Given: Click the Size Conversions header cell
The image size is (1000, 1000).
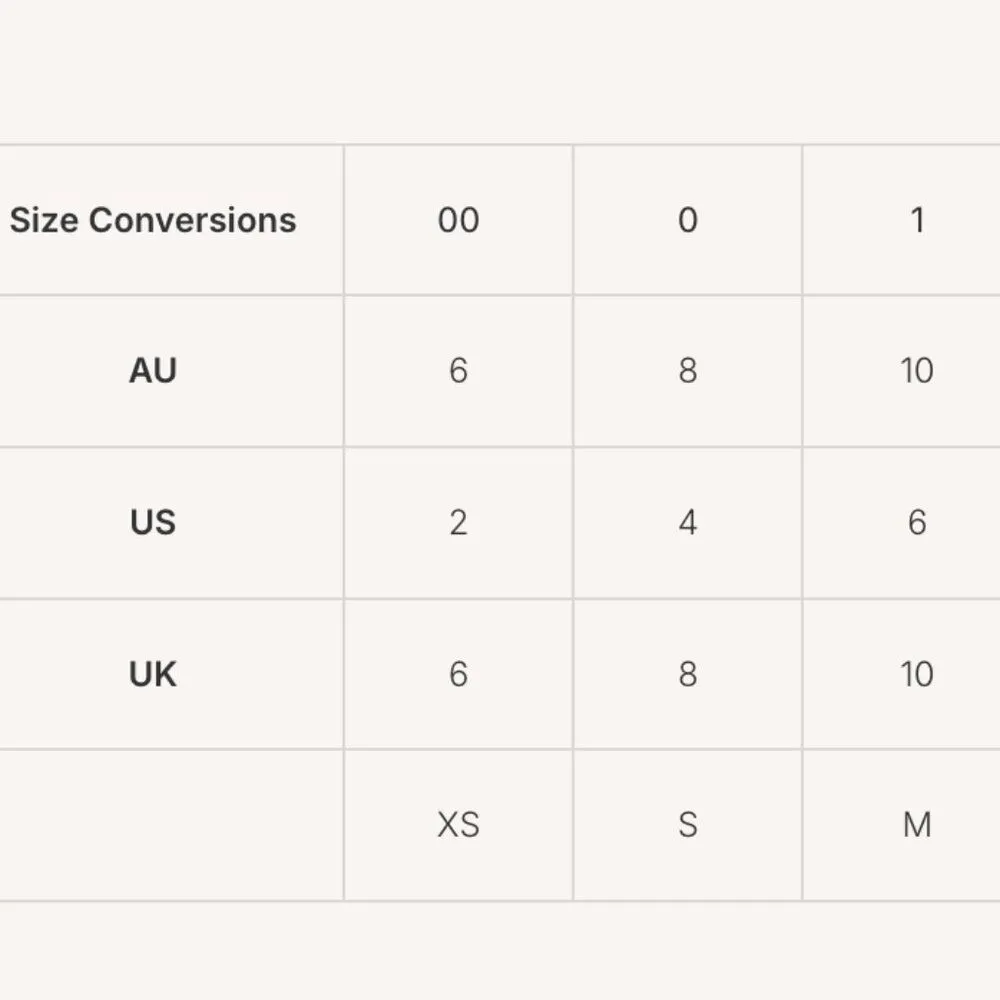Looking at the screenshot, I should point(153,220).
